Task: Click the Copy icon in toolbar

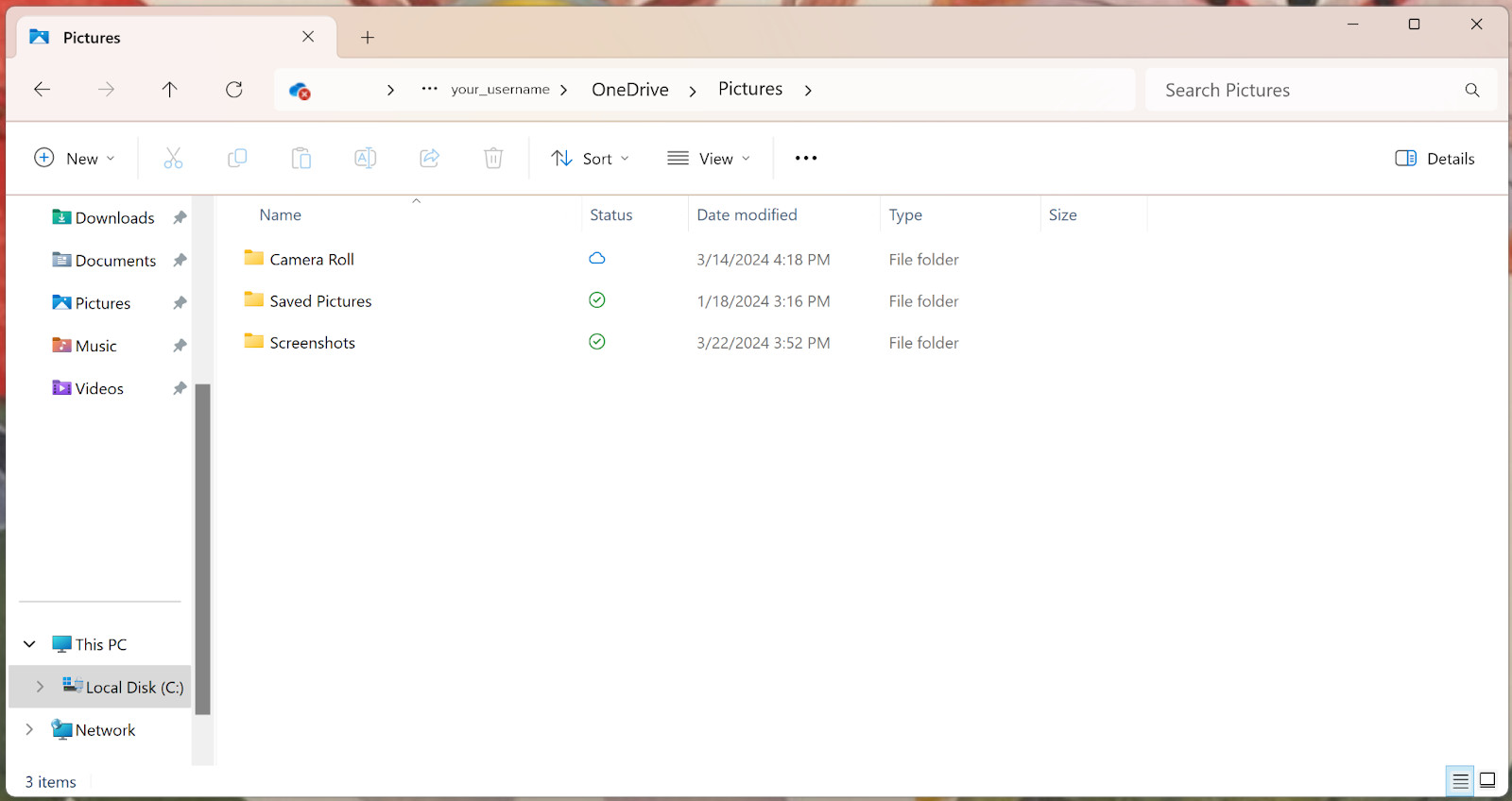Action: coord(237,158)
